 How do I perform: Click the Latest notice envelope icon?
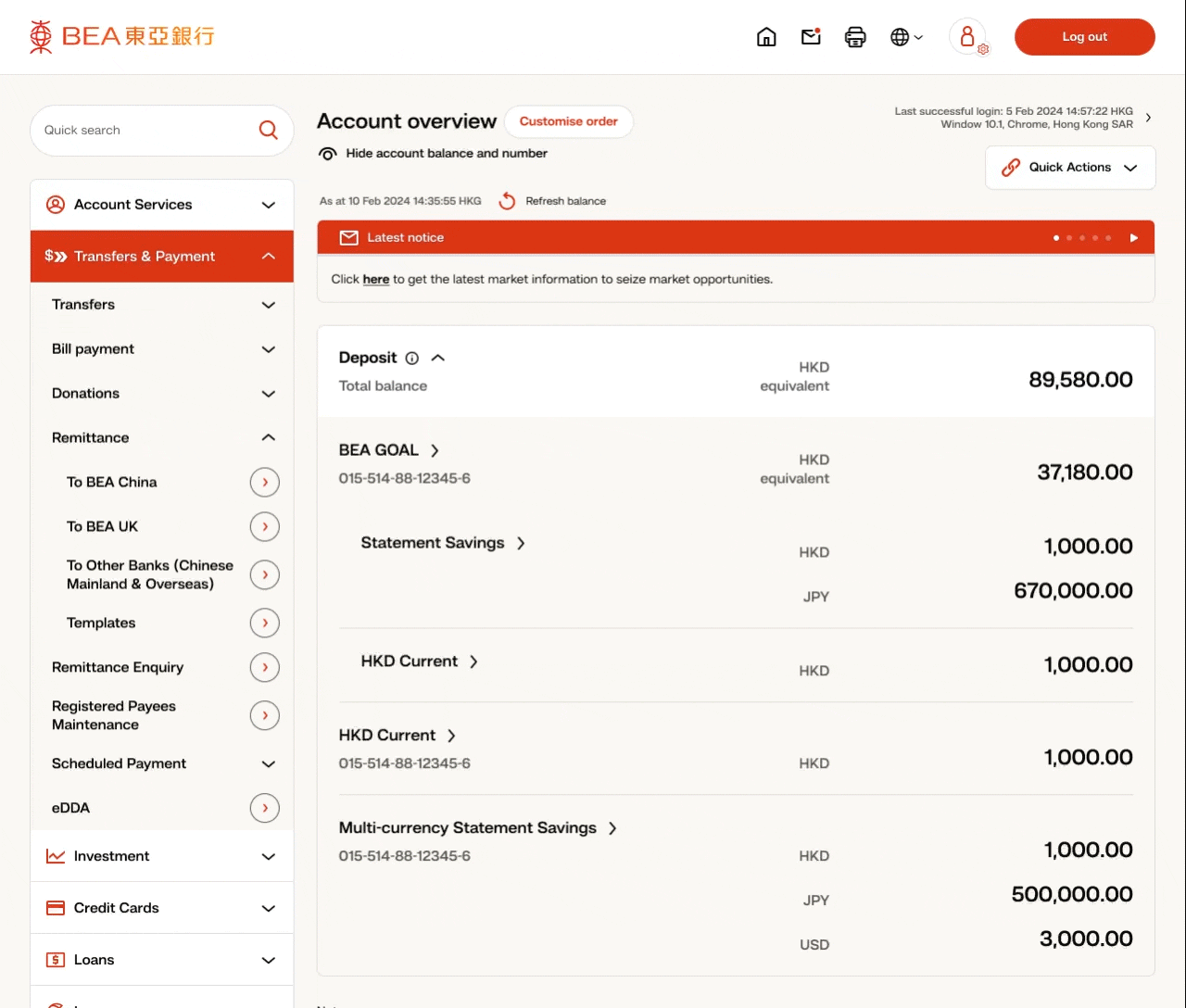tap(349, 238)
